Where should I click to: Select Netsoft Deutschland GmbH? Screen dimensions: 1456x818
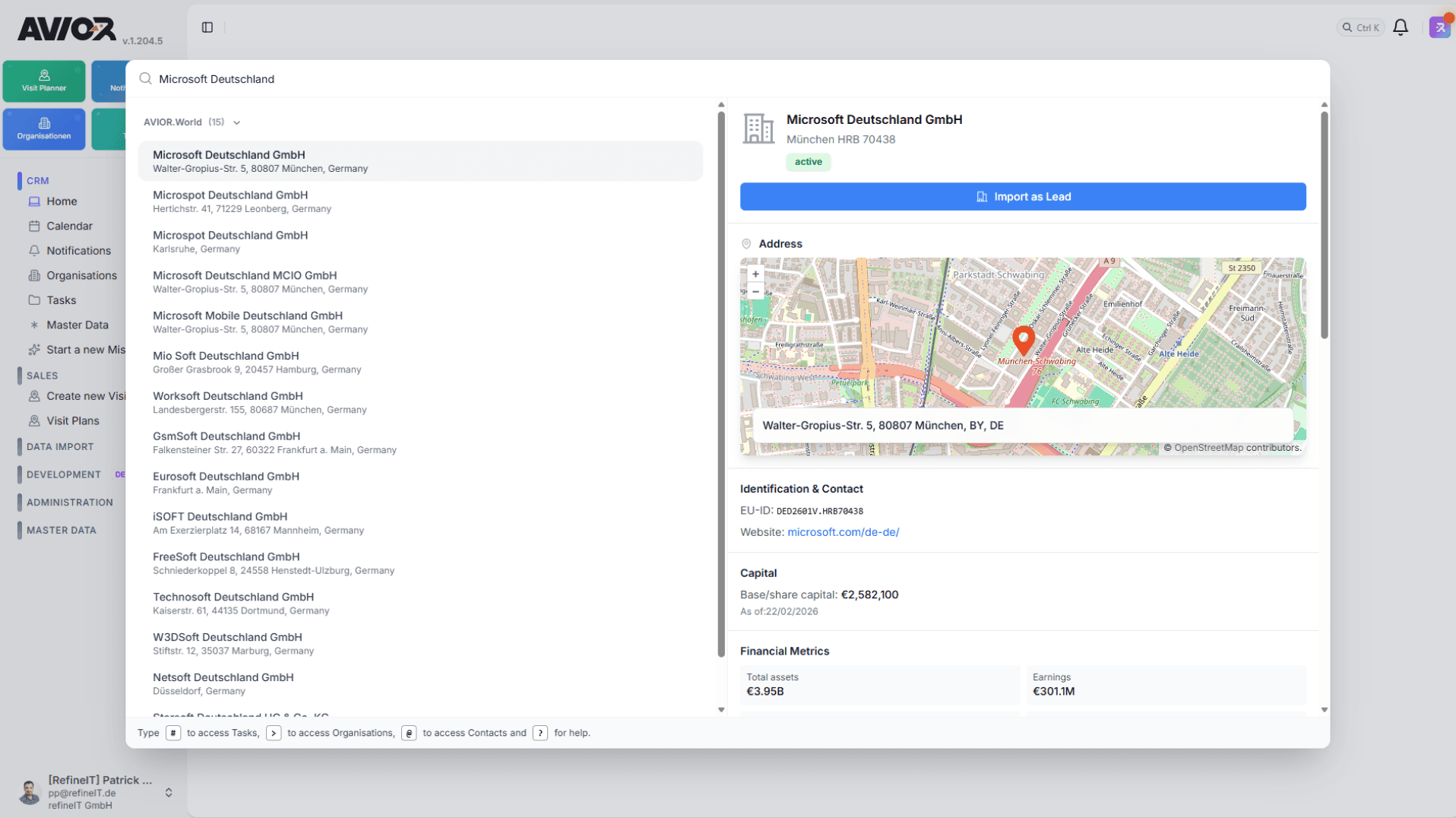(420, 685)
